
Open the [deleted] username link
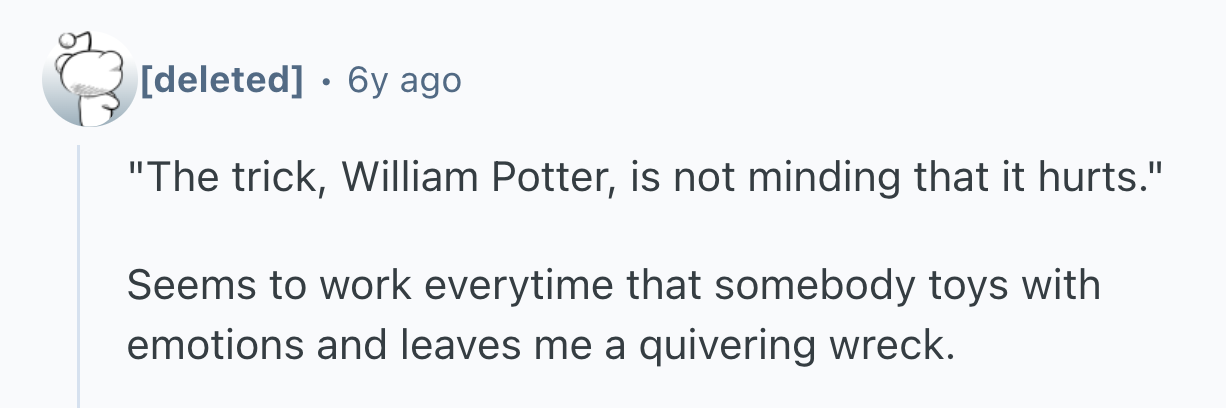coord(221,80)
